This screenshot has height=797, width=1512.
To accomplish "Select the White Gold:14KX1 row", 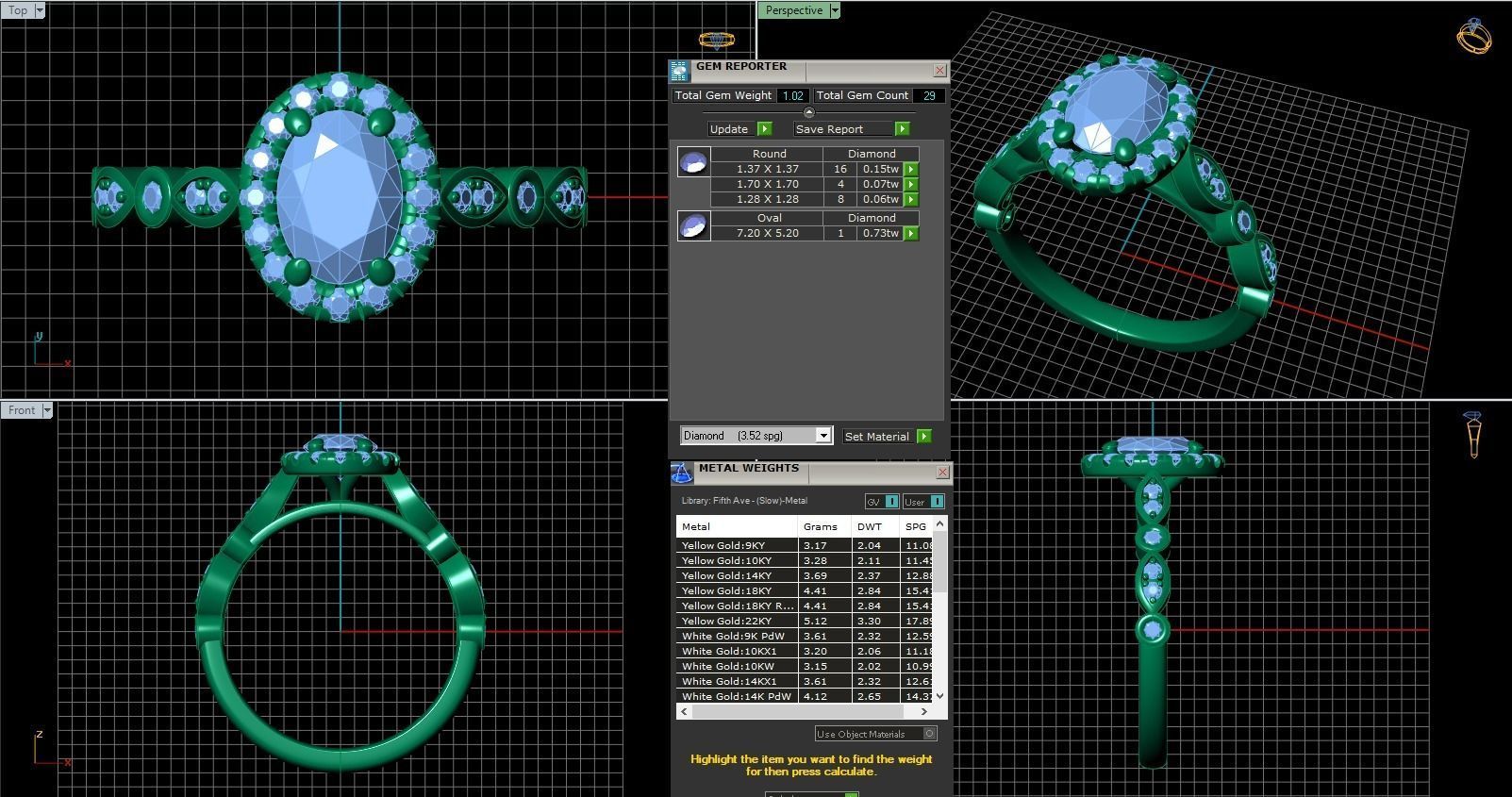I will click(x=805, y=681).
